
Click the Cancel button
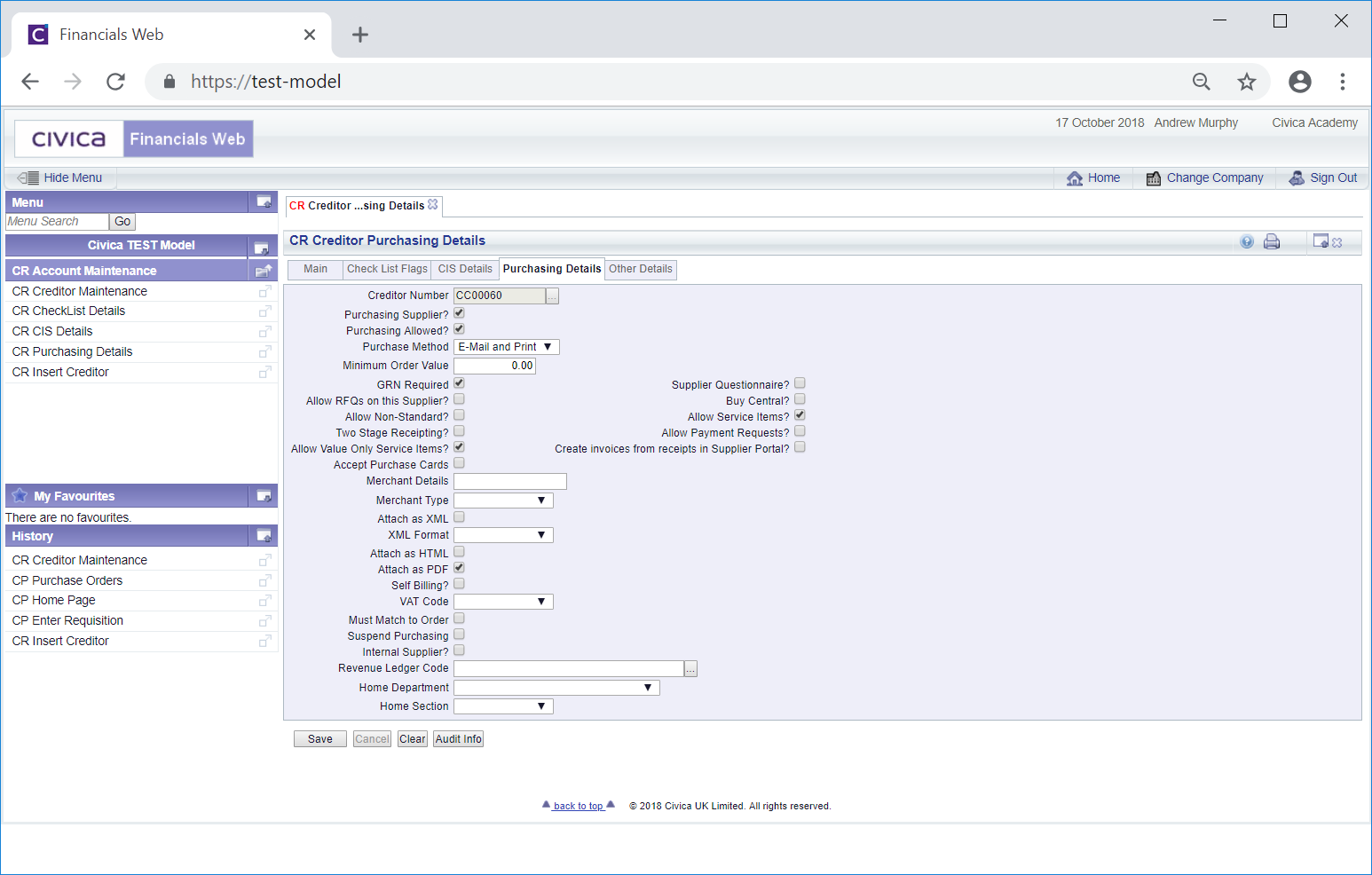tap(372, 739)
